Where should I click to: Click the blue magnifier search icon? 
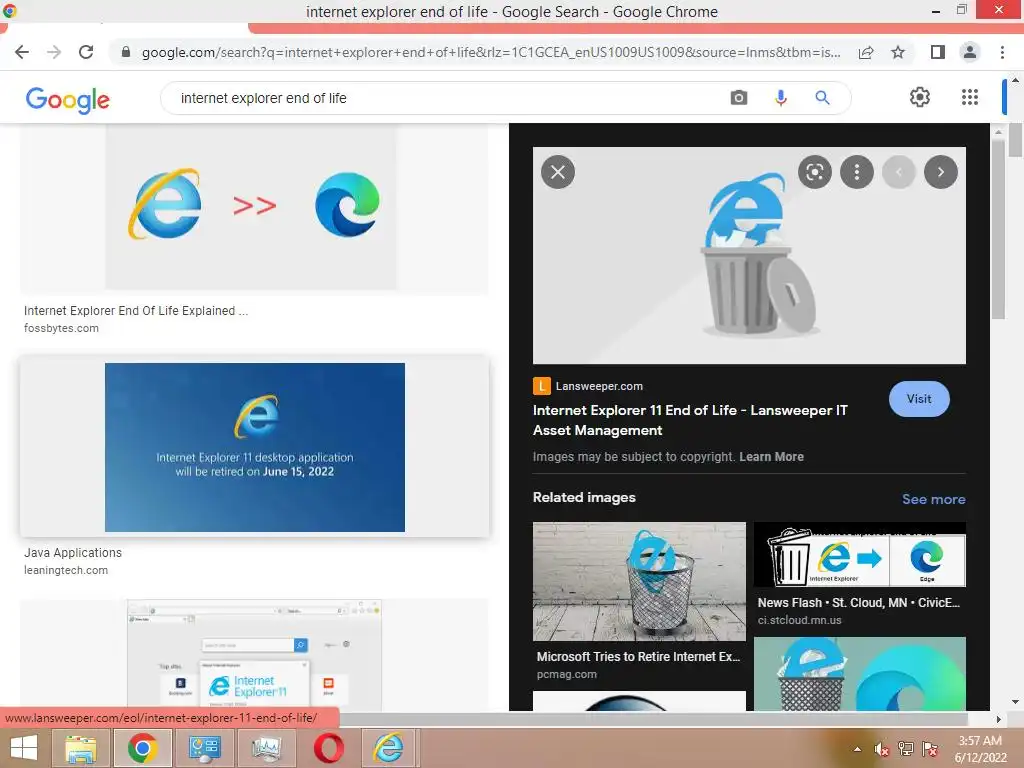(822, 98)
